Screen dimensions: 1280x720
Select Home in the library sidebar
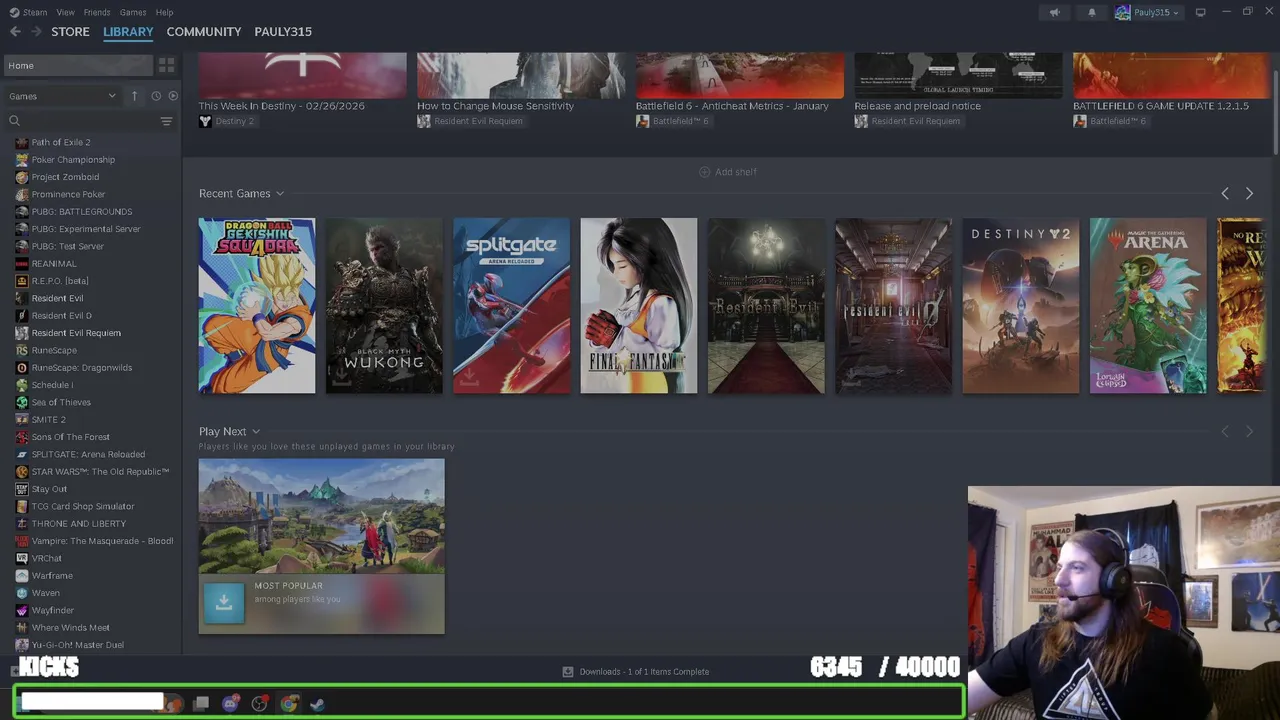coord(78,65)
